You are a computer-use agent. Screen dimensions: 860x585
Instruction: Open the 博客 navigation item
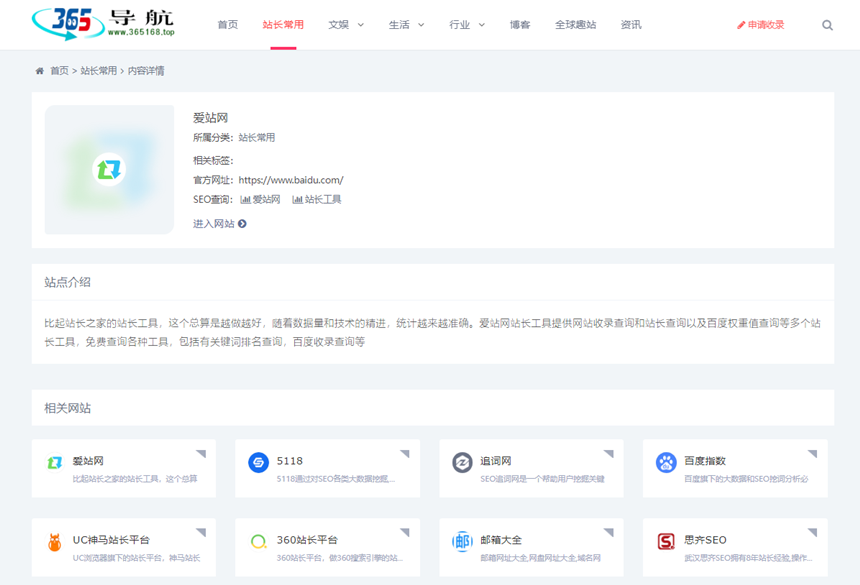point(520,25)
